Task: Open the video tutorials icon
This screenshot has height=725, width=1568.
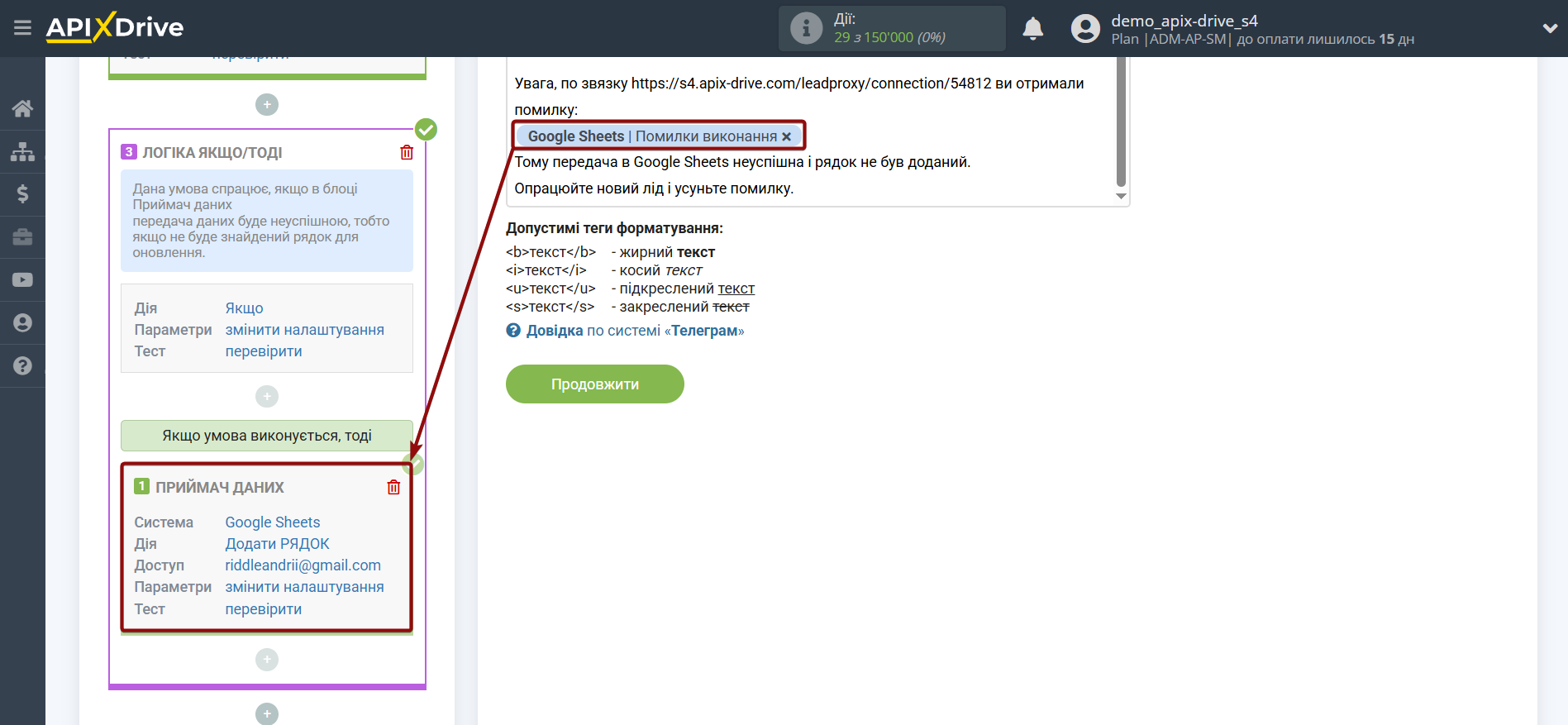Action: (22, 280)
